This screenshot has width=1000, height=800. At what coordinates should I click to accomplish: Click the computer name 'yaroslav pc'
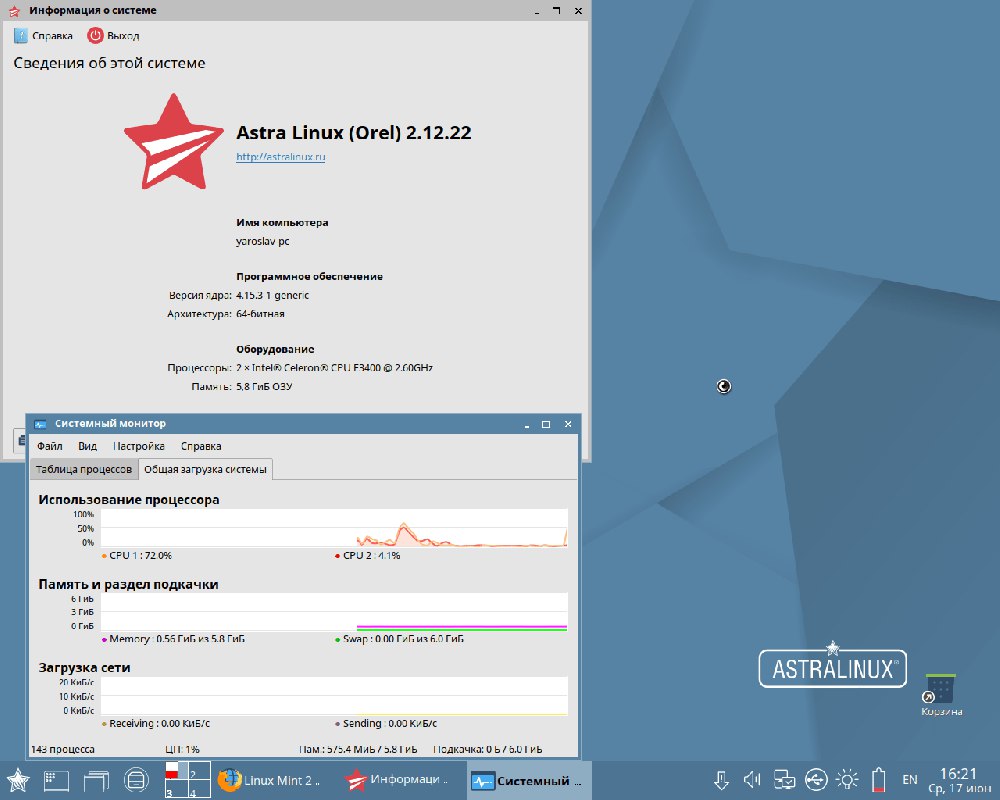(x=263, y=241)
